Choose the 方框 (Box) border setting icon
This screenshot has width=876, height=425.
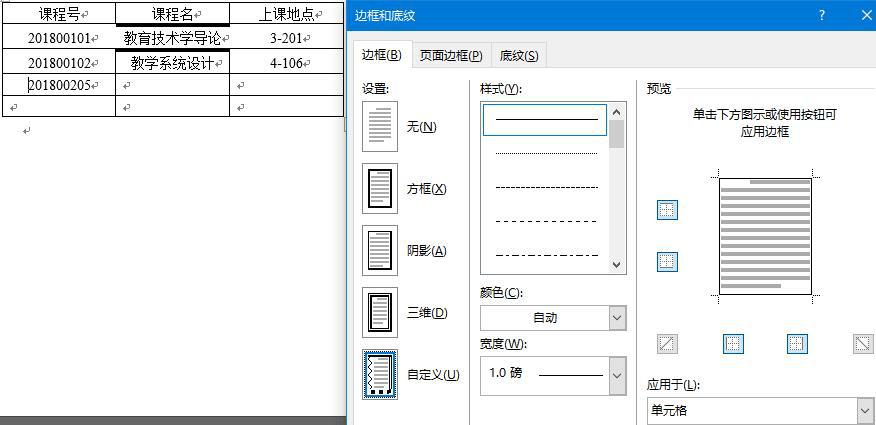(380, 189)
